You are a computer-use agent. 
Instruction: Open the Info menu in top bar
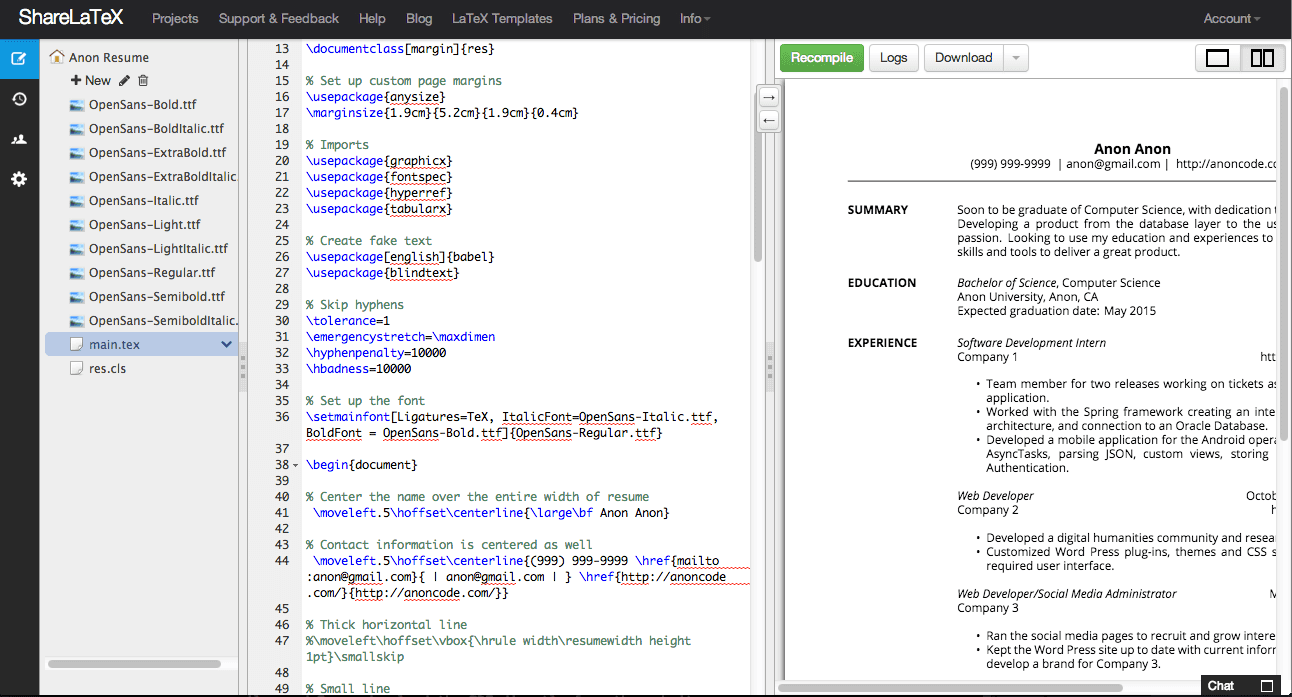695,18
